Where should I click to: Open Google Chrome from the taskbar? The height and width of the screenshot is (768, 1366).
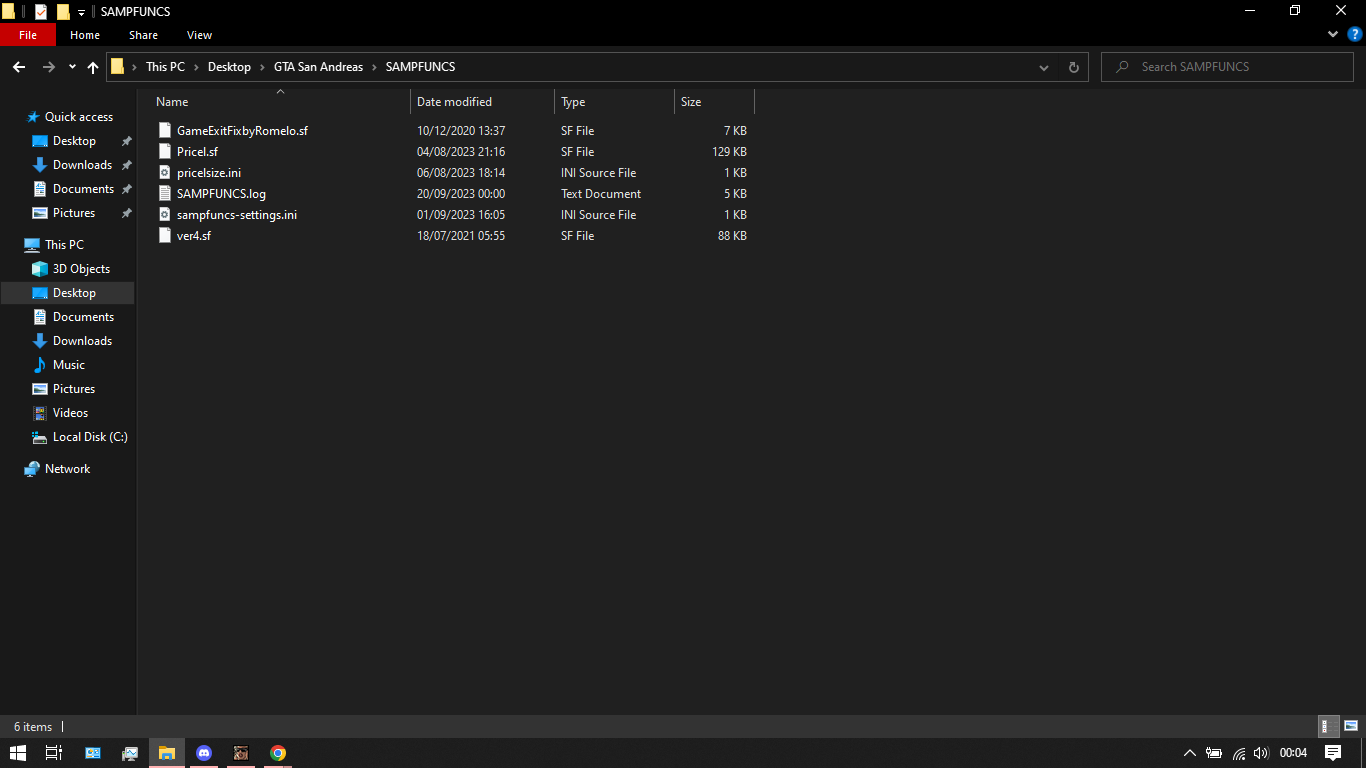coord(278,753)
